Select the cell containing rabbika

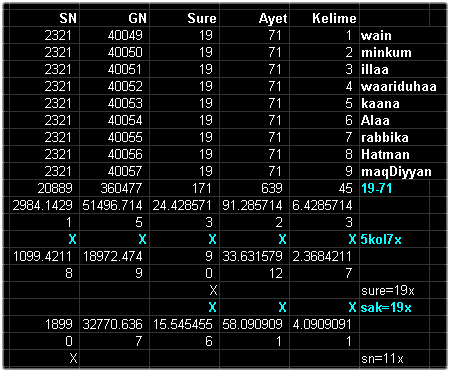pyautogui.click(x=385, y=137)
